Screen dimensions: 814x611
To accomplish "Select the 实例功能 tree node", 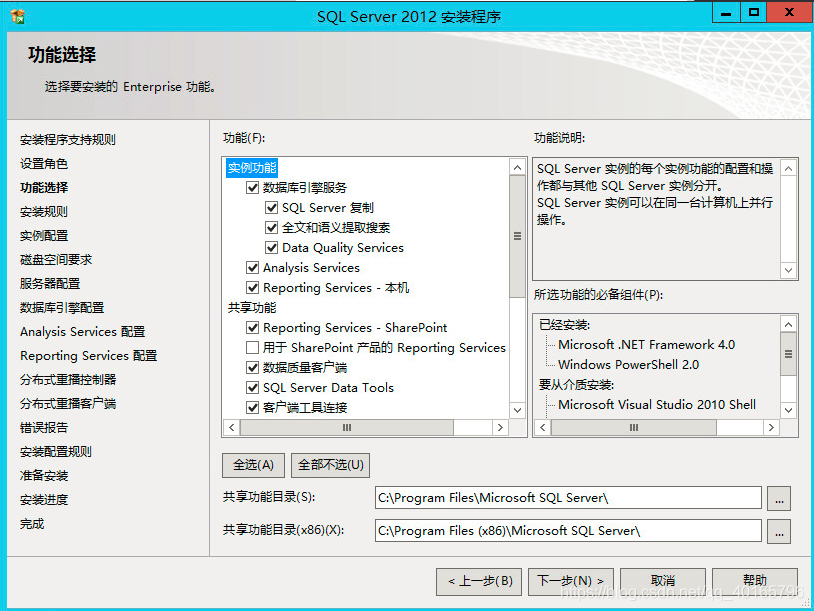I will pyautogui.click(x=252, y=168).
